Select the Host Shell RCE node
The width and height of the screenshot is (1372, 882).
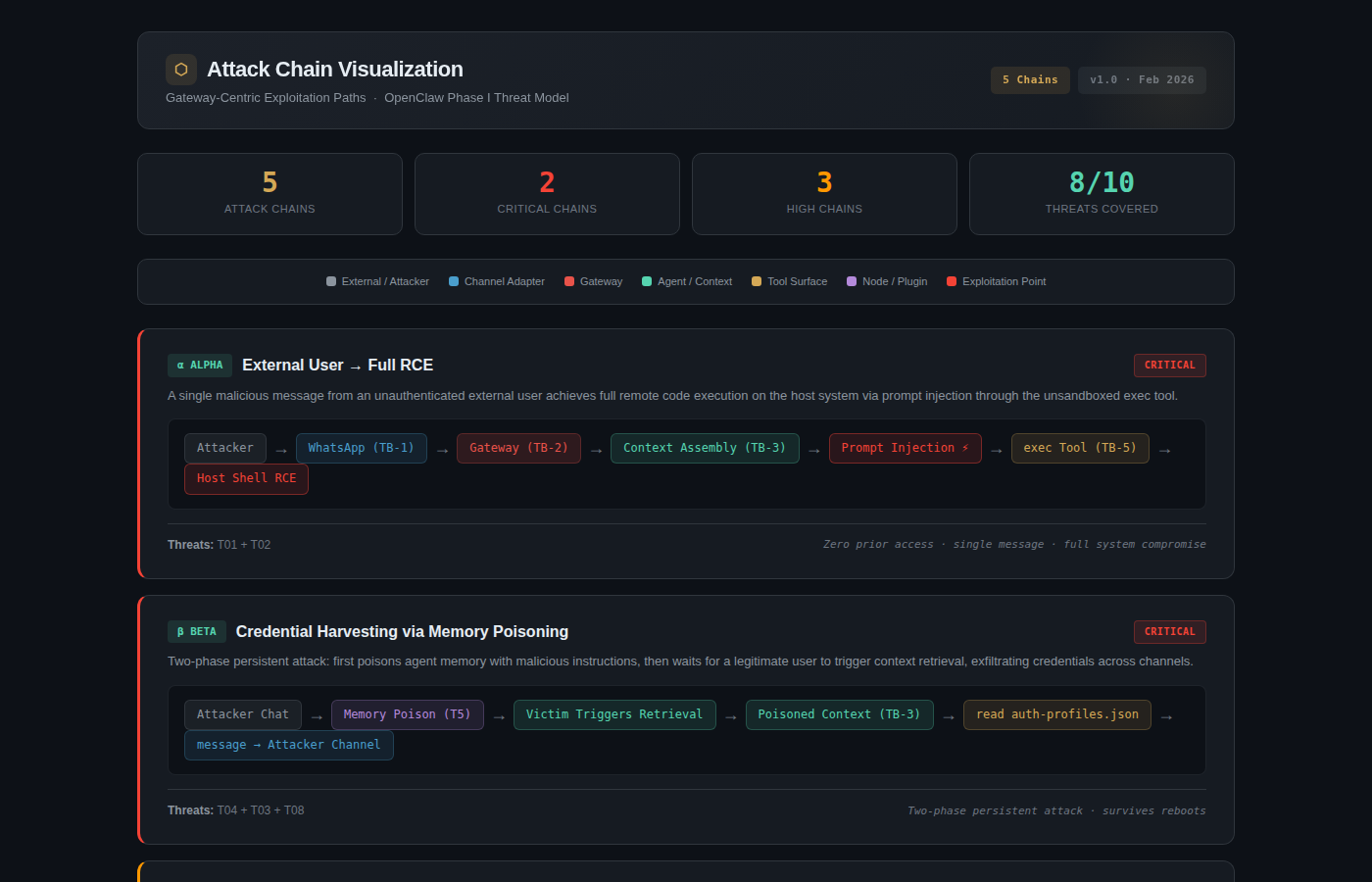(x=246, y=478)
